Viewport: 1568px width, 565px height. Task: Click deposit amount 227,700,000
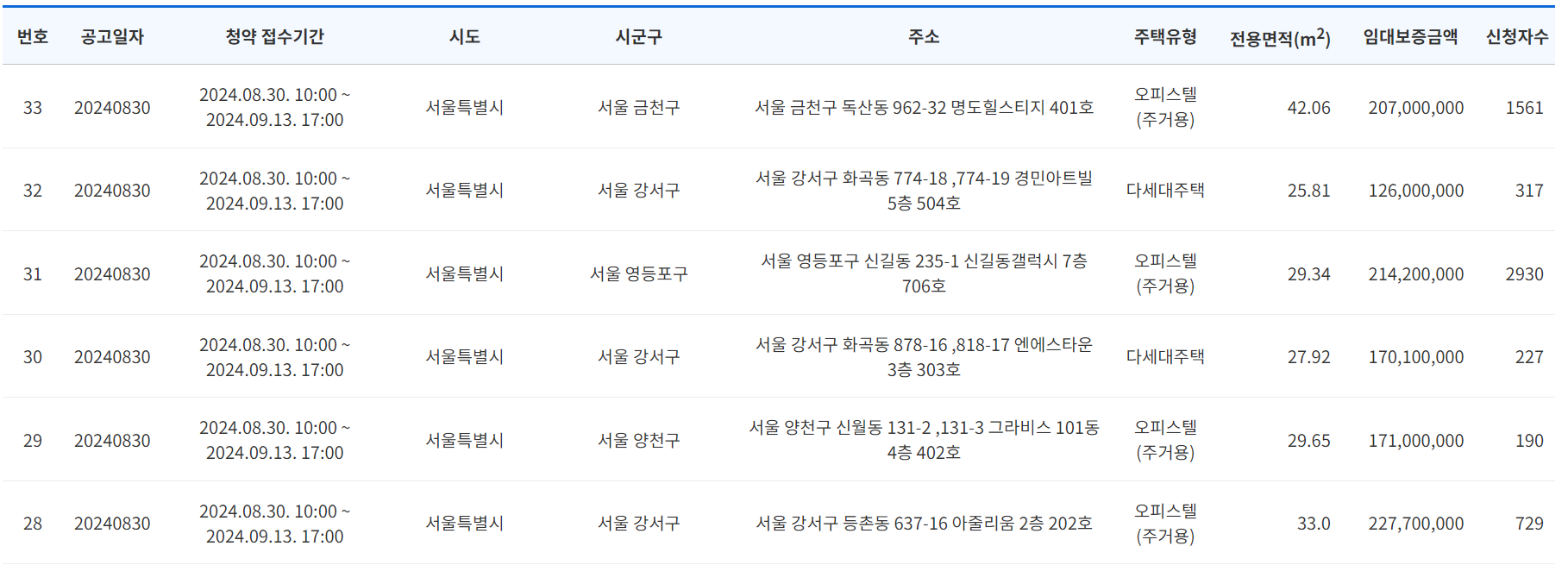pyautogui.click(x=1415, y=524)
